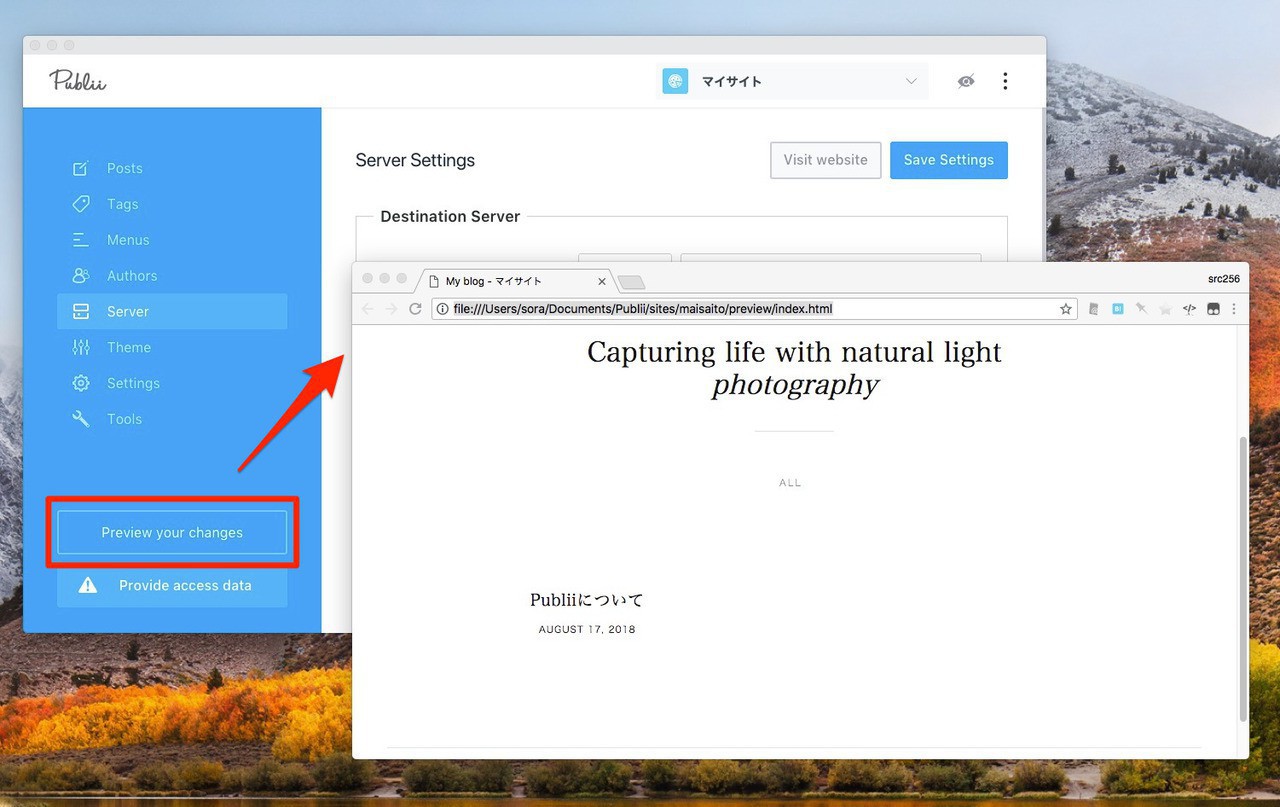1280x807 pixels.
Task: Click the ALL filter on the blog page
Action: point(790,483)
